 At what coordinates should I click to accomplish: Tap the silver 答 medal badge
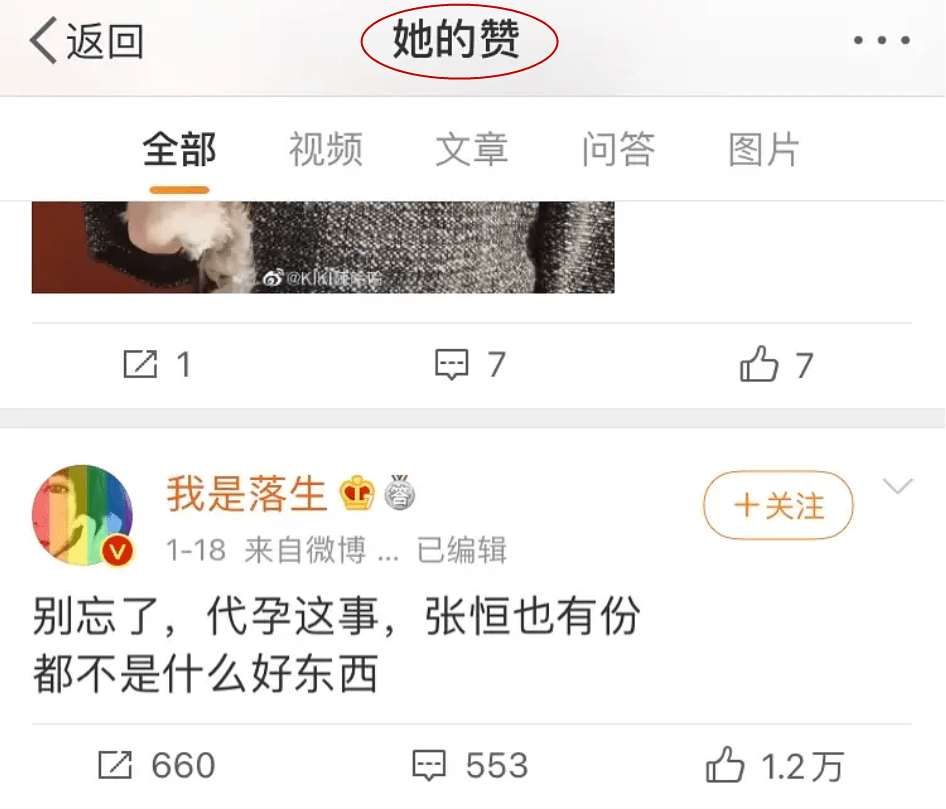399,492
